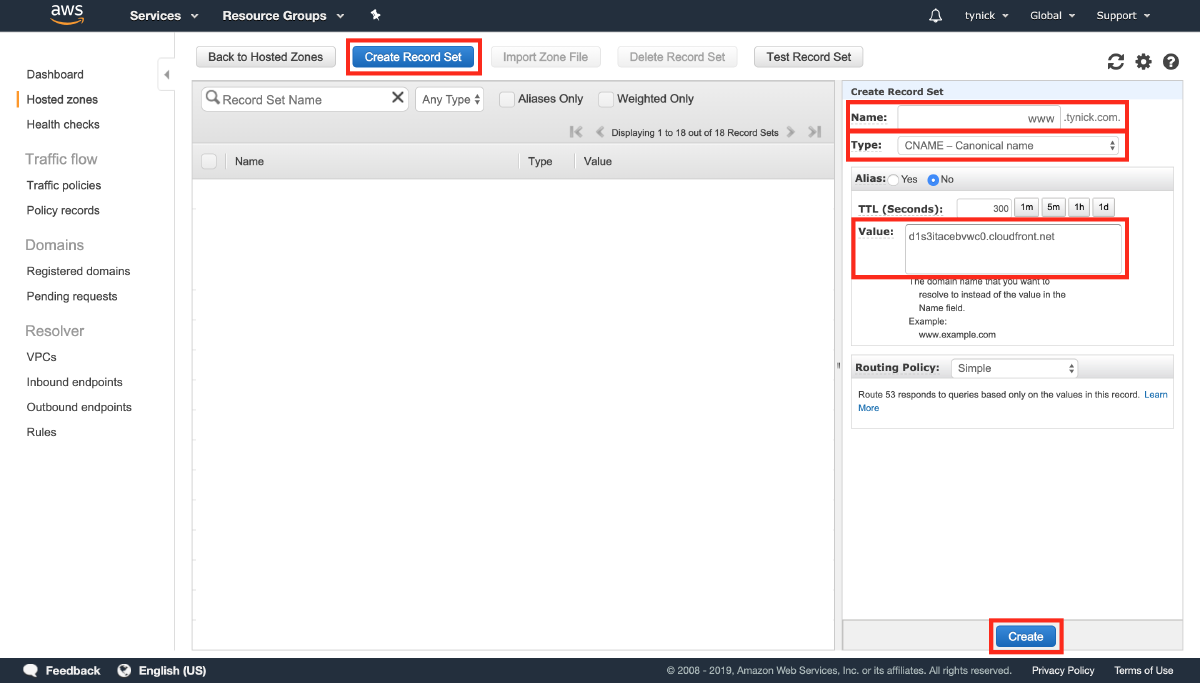
Task: Sort by the Name column header
Action: coord(249,161)
